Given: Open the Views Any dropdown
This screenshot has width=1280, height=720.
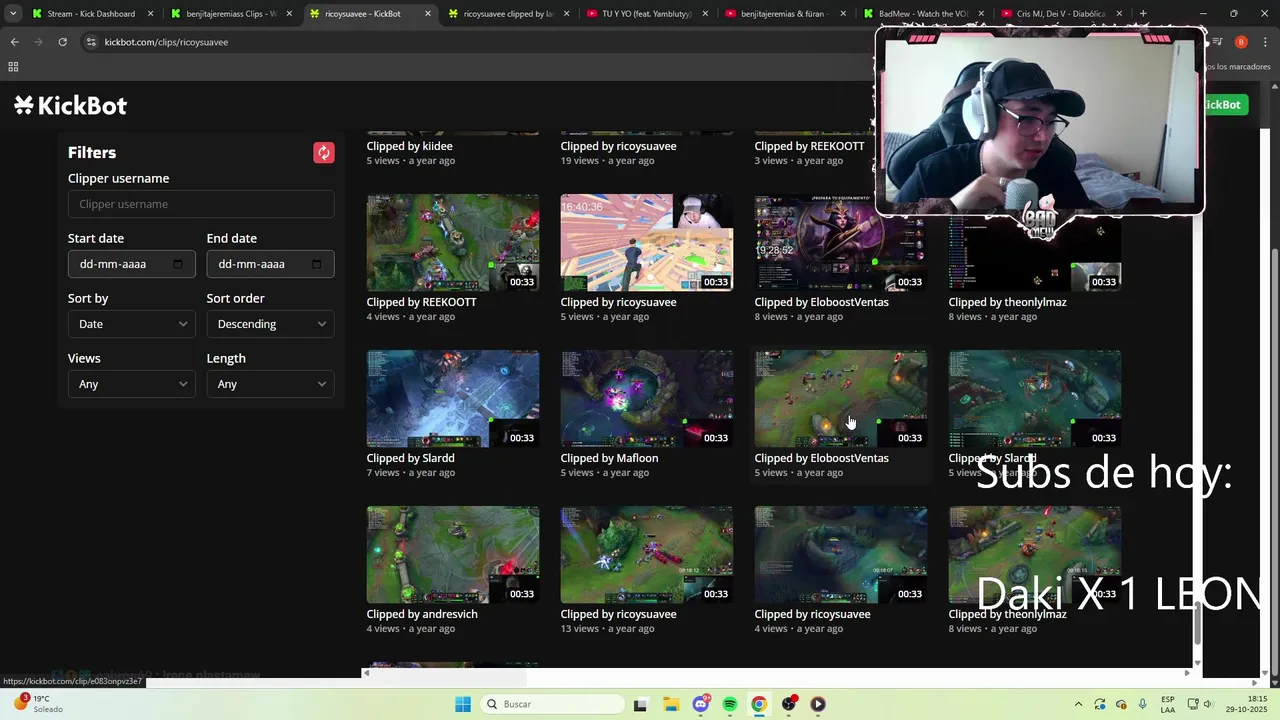Looking at the screenshot, I should point(131,384).
